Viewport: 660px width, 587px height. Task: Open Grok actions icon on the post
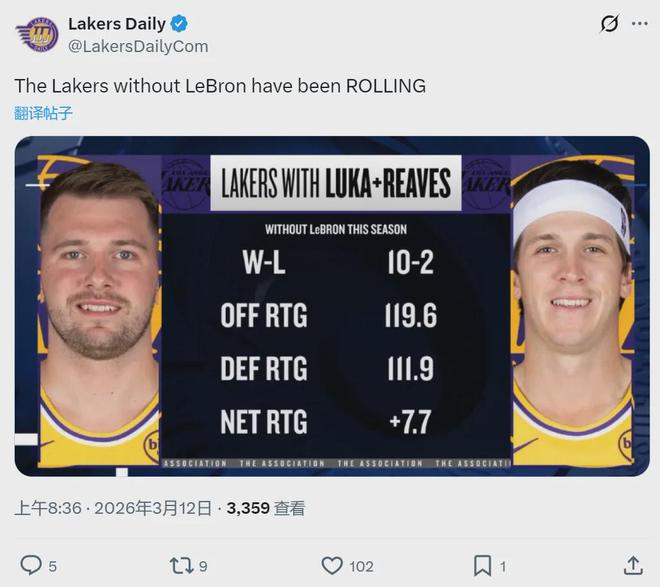608,23
